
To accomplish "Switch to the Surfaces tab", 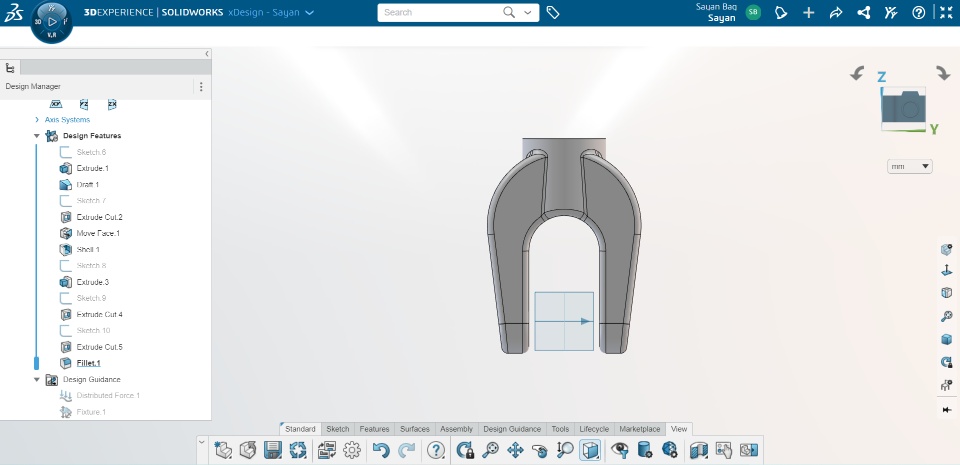I will (414, 429).
